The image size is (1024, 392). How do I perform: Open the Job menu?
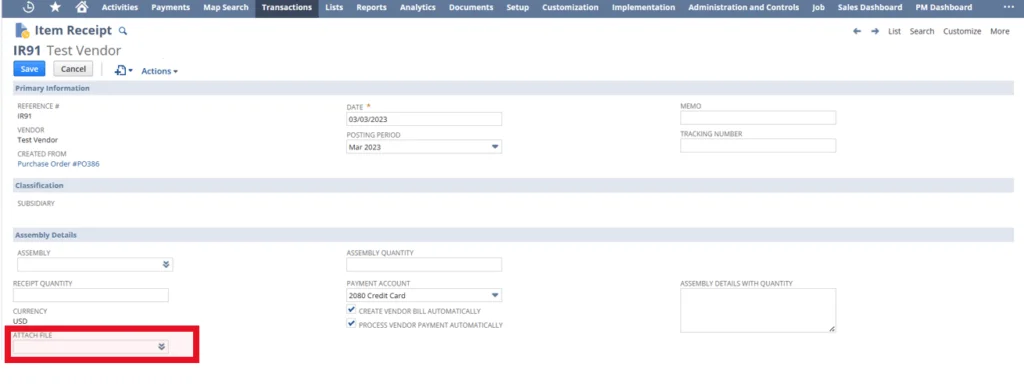pyautogui.click(x=818, y=8)
